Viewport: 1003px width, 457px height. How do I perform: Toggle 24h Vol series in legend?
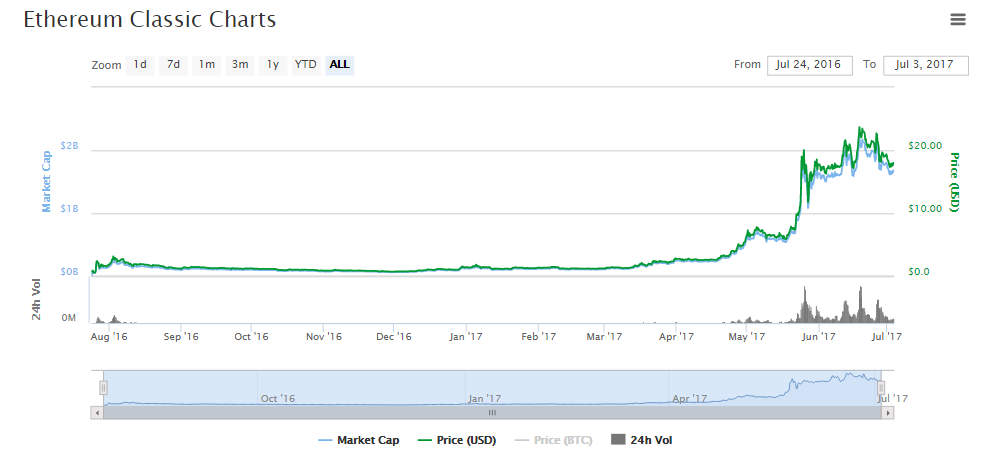642,440
